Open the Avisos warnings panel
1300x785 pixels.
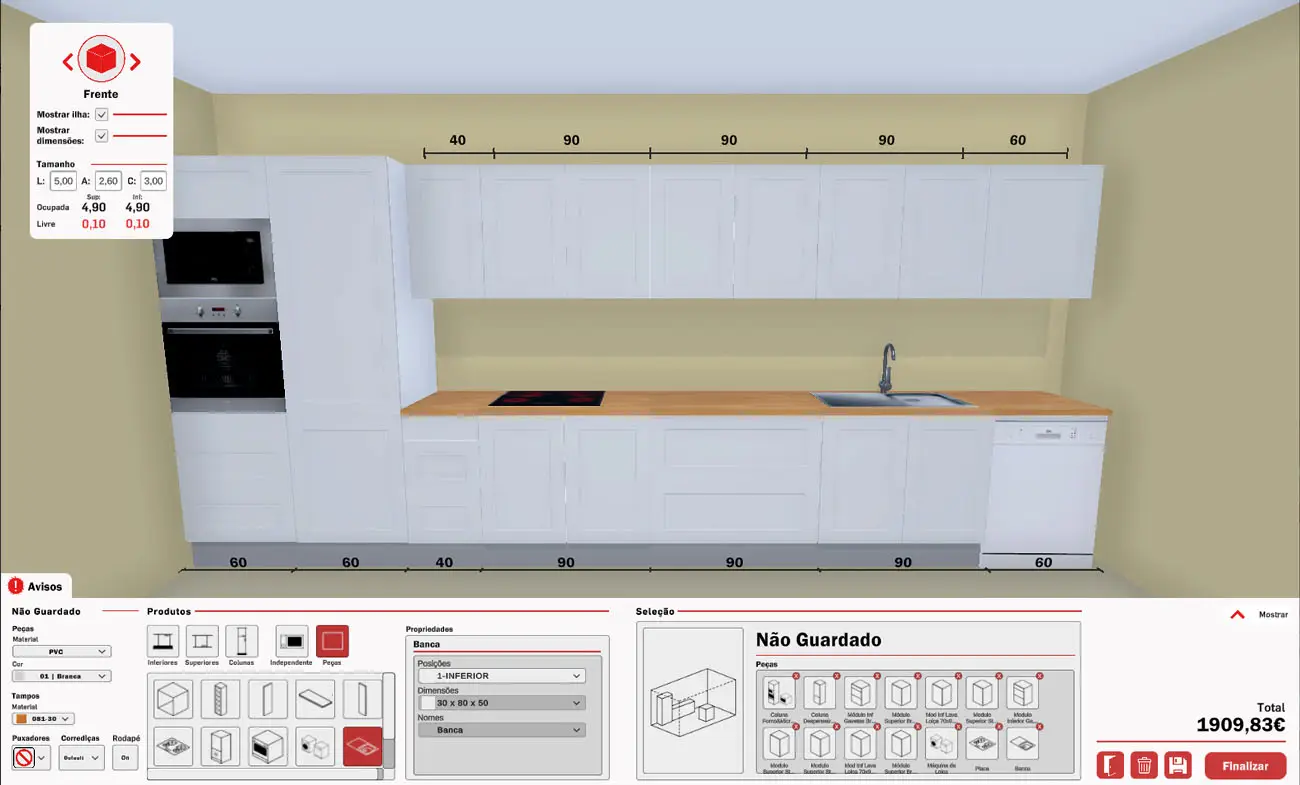coord(36,587)
